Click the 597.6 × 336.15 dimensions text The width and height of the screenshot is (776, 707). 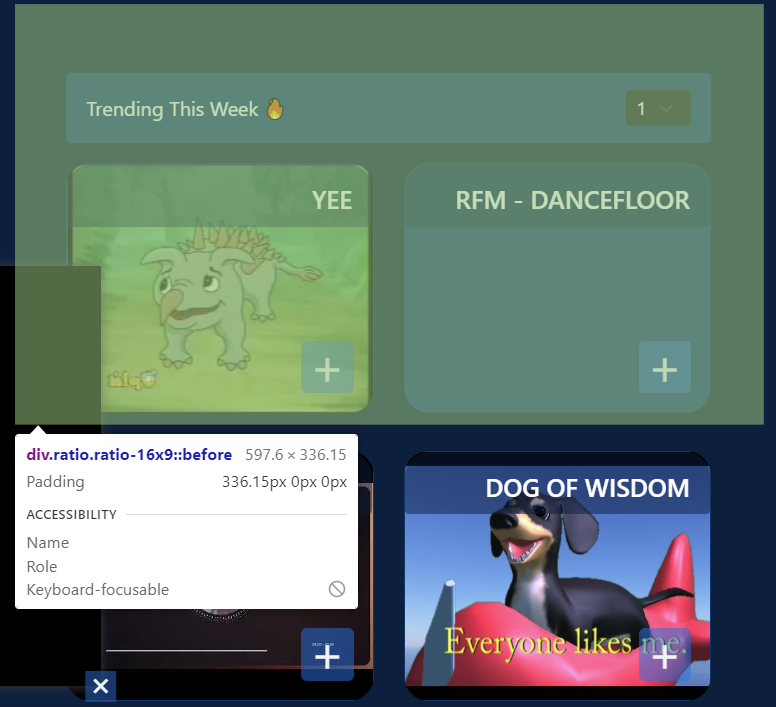click(x=296, y=455)
